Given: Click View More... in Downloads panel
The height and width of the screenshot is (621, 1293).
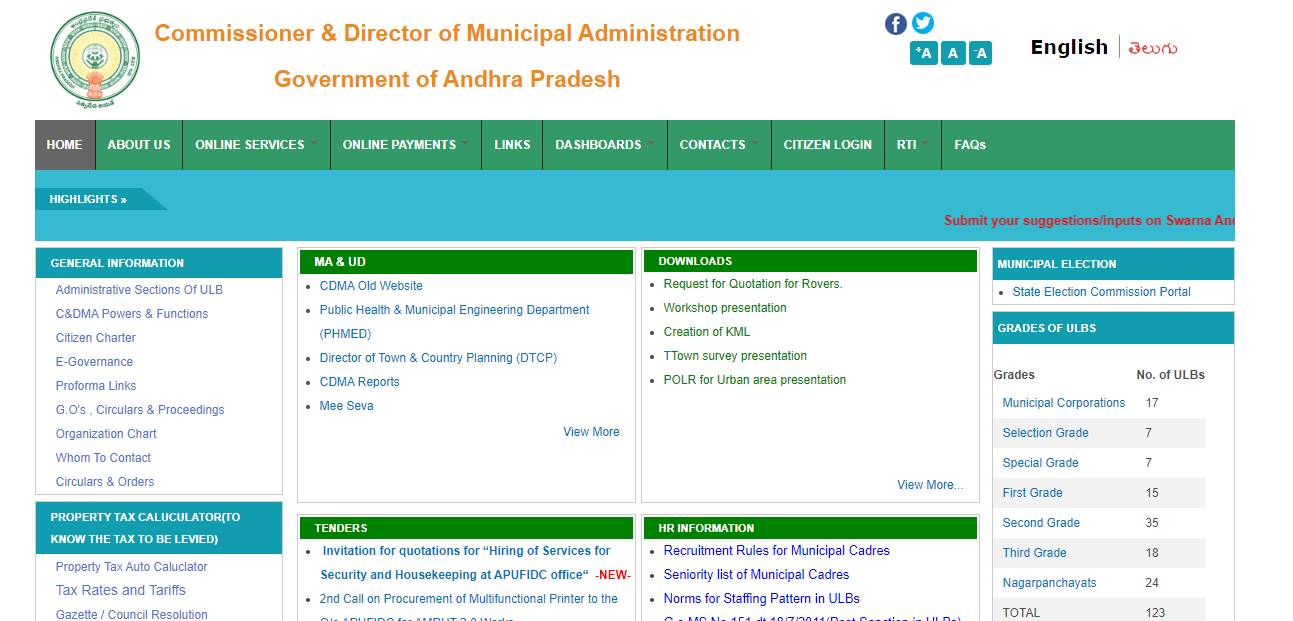Looking at the screenshot, I should click(x=930, y=485).
